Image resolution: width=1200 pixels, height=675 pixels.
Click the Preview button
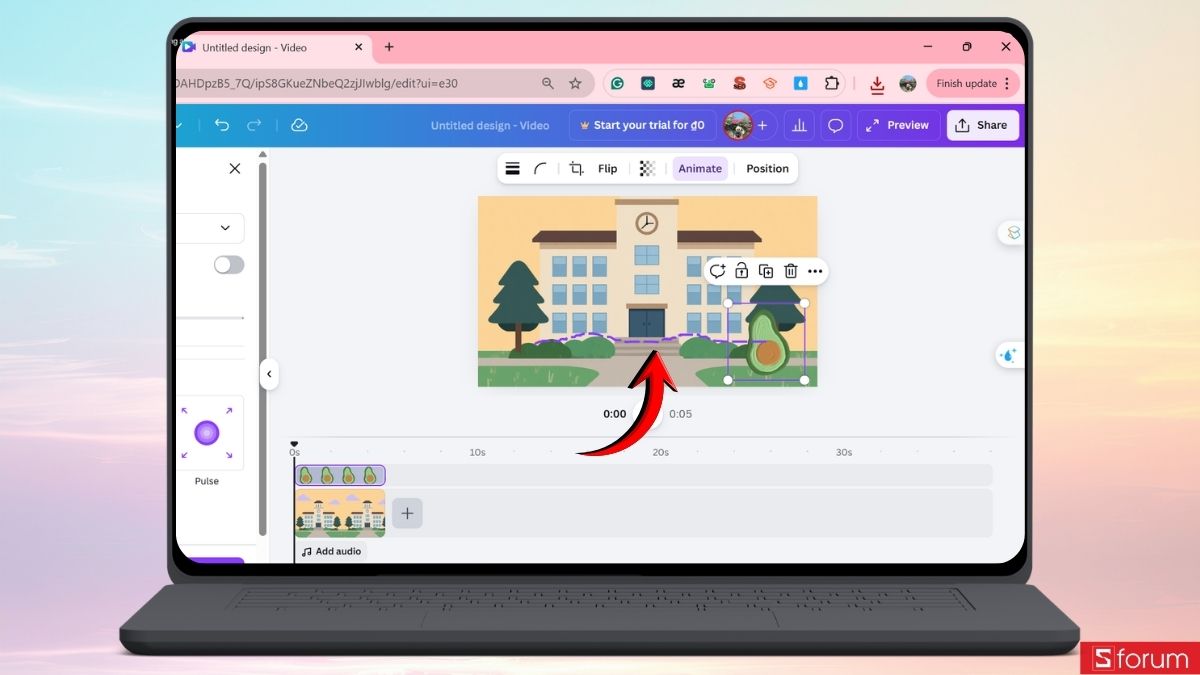point(897,125)
